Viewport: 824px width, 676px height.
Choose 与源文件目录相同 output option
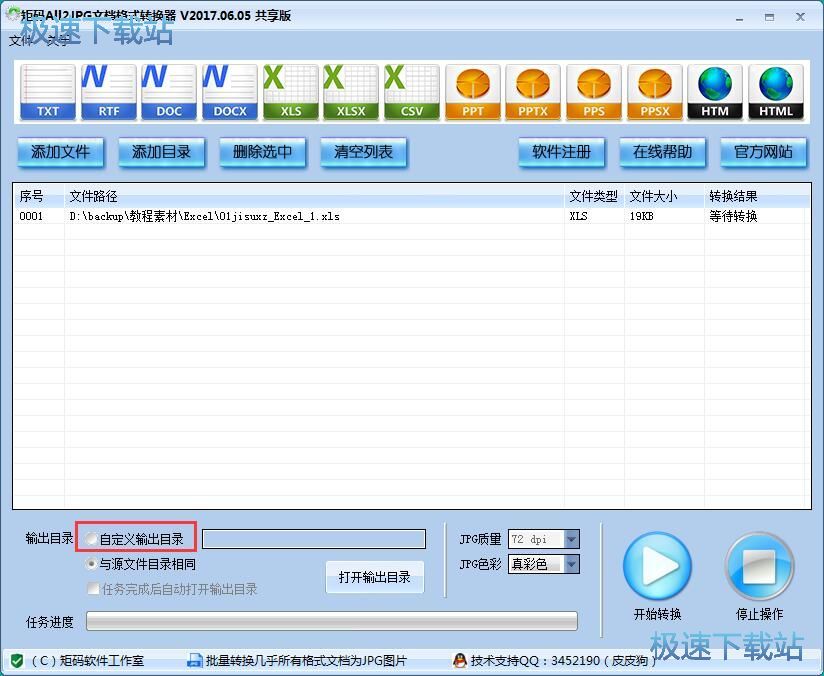point(91,562)
